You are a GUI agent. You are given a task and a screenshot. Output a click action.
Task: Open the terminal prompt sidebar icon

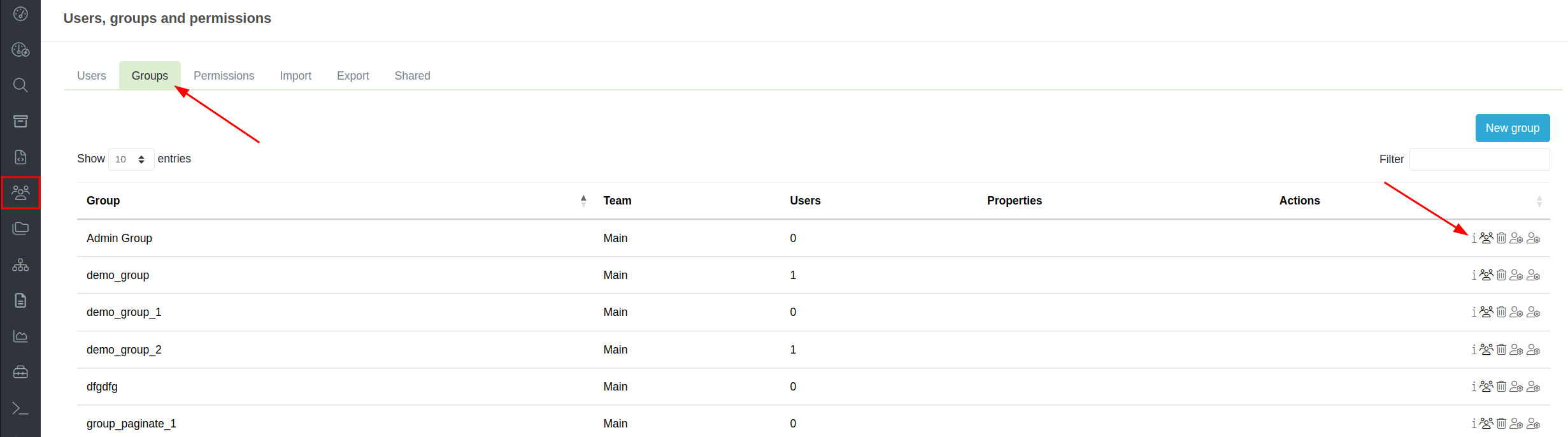pyautogui.click(x=20, y=408)
